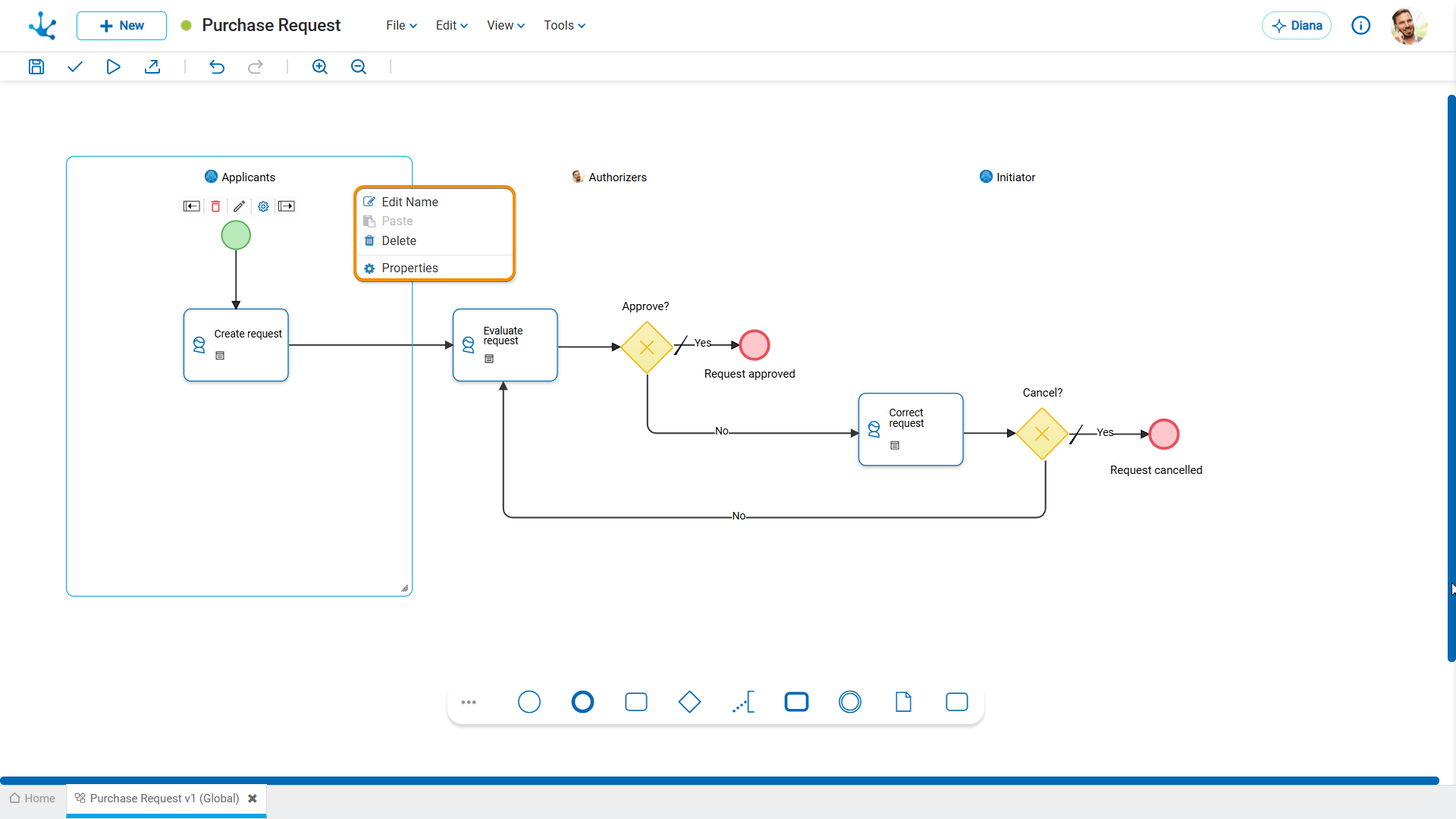Expand the palette three-dots more options
The height and width of the screenshot is (819, 1456).
point(469,702)
